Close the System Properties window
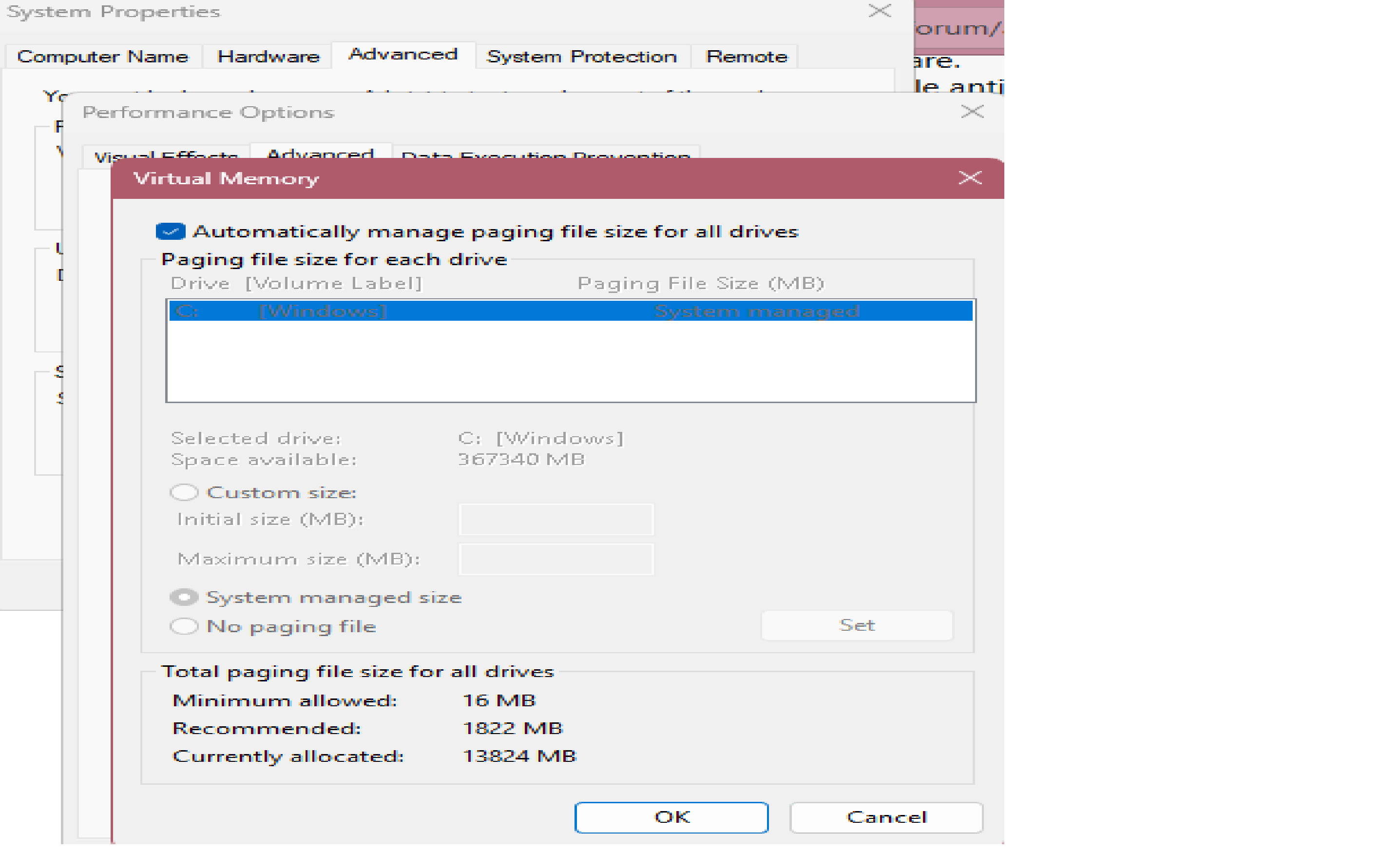 click(880, 11)
